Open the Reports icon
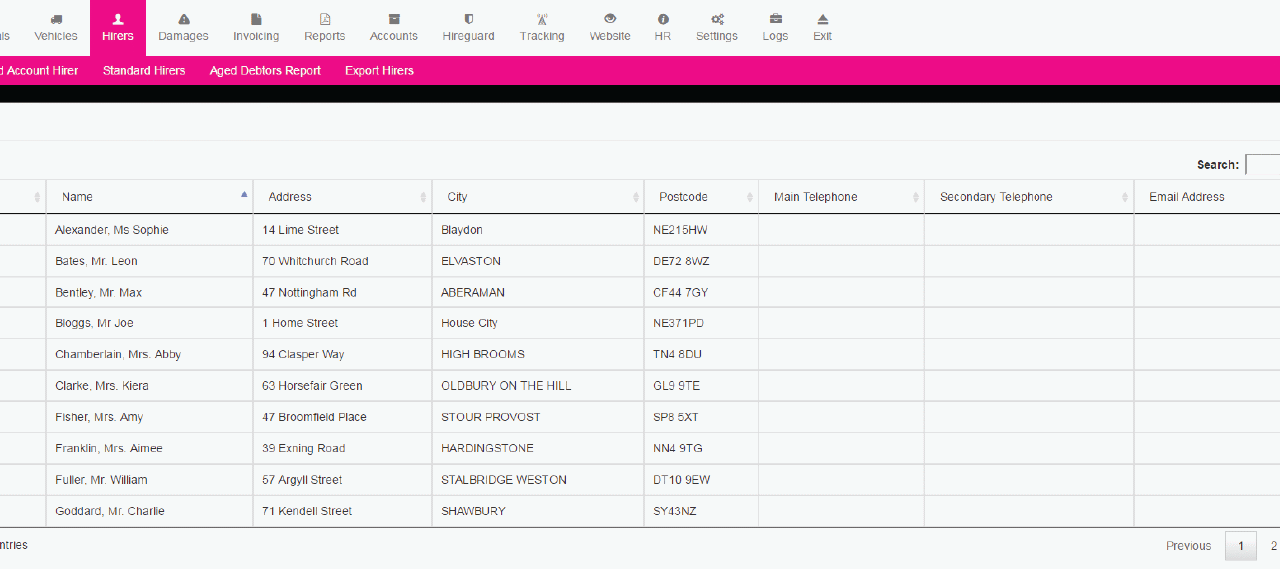Viewport: 1280px width, 569px height. pyautogui.click(x=324, y=19)
